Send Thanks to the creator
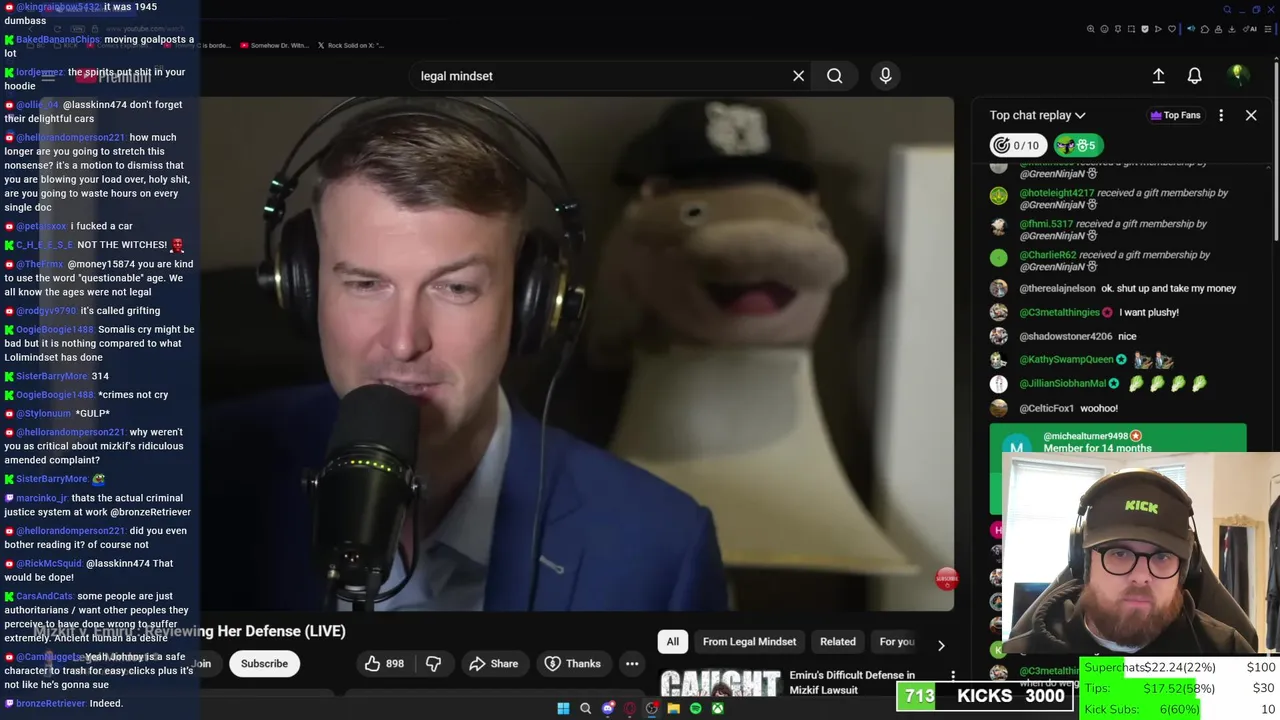This screenshot has height=720, width=1280. point(573,663)
